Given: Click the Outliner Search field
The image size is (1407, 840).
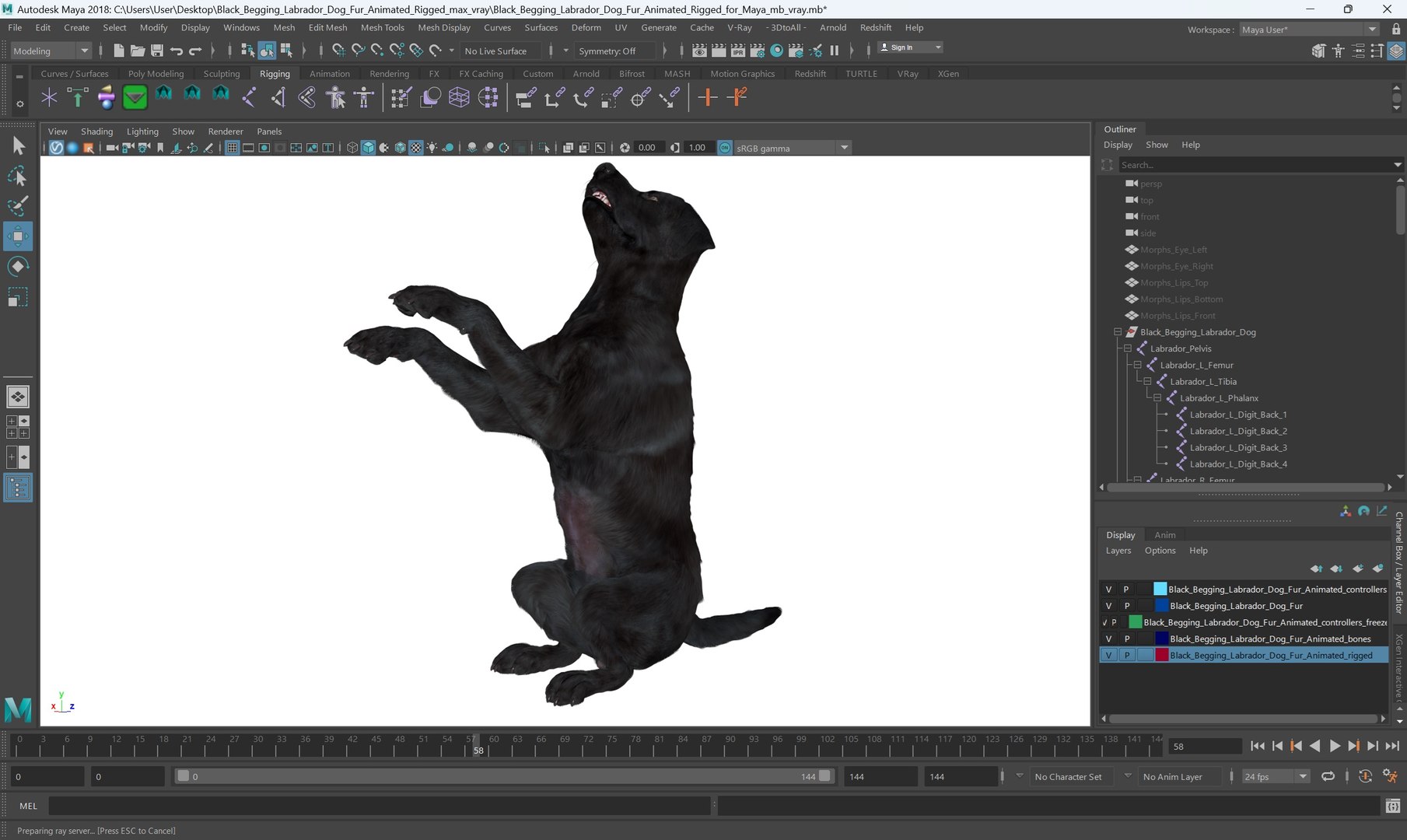Looking at the screenshot, I should [1257, 165].
